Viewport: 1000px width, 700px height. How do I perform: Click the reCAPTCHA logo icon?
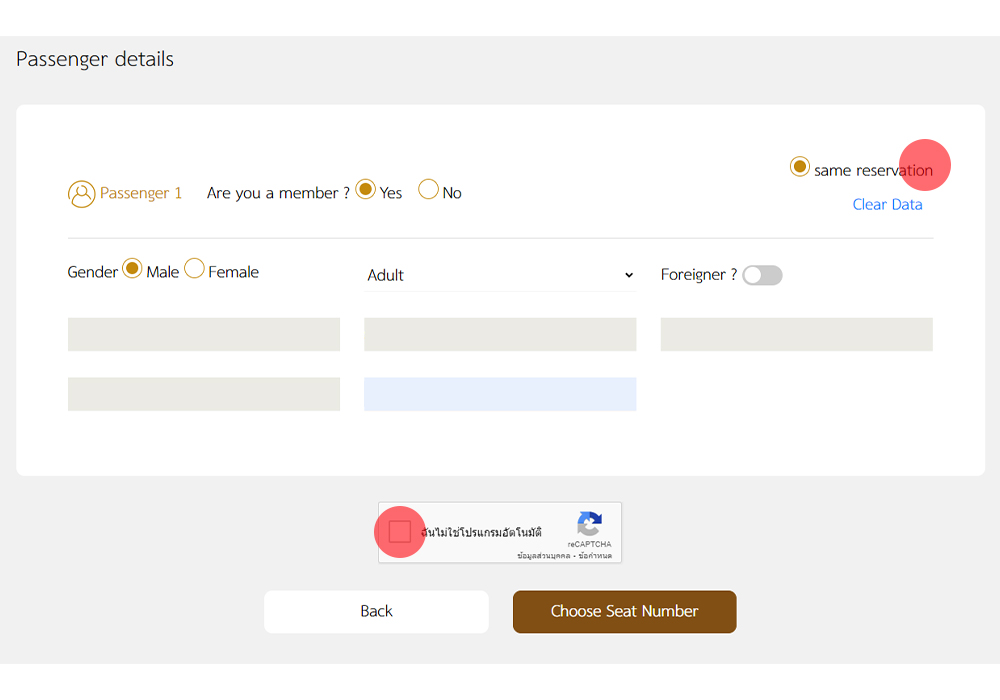590,524
